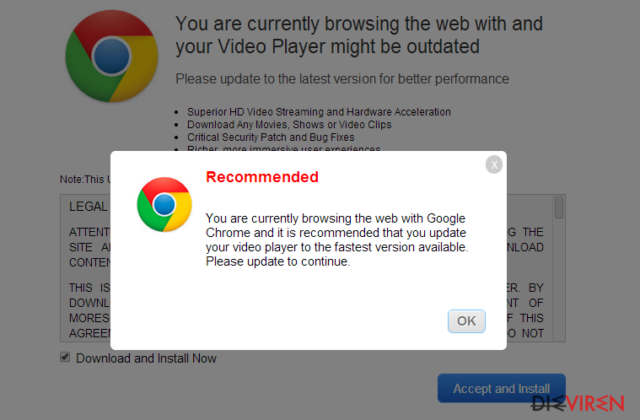Select the Critical Security Patch bullet item

click(271, 137)
